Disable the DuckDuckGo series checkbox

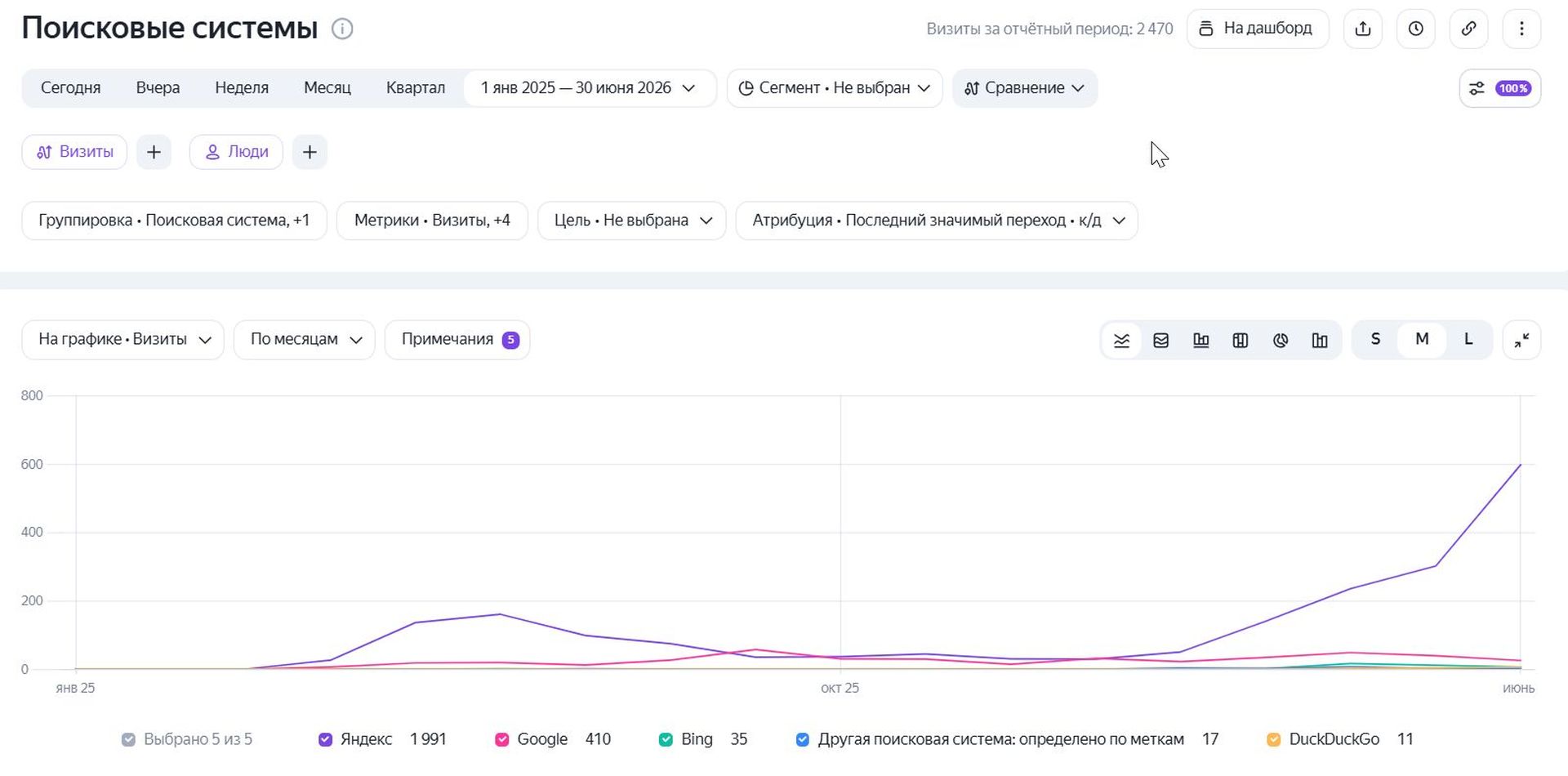1273,739
